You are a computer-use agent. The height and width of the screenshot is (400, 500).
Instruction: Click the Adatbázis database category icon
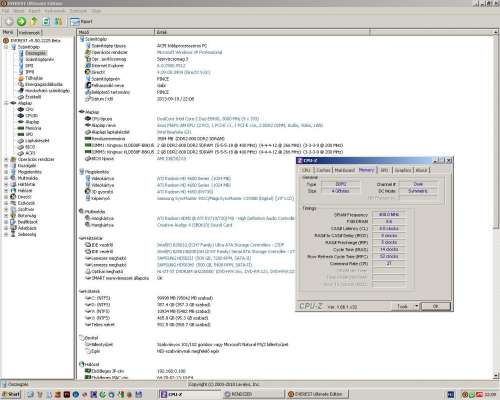click(13, 228)
